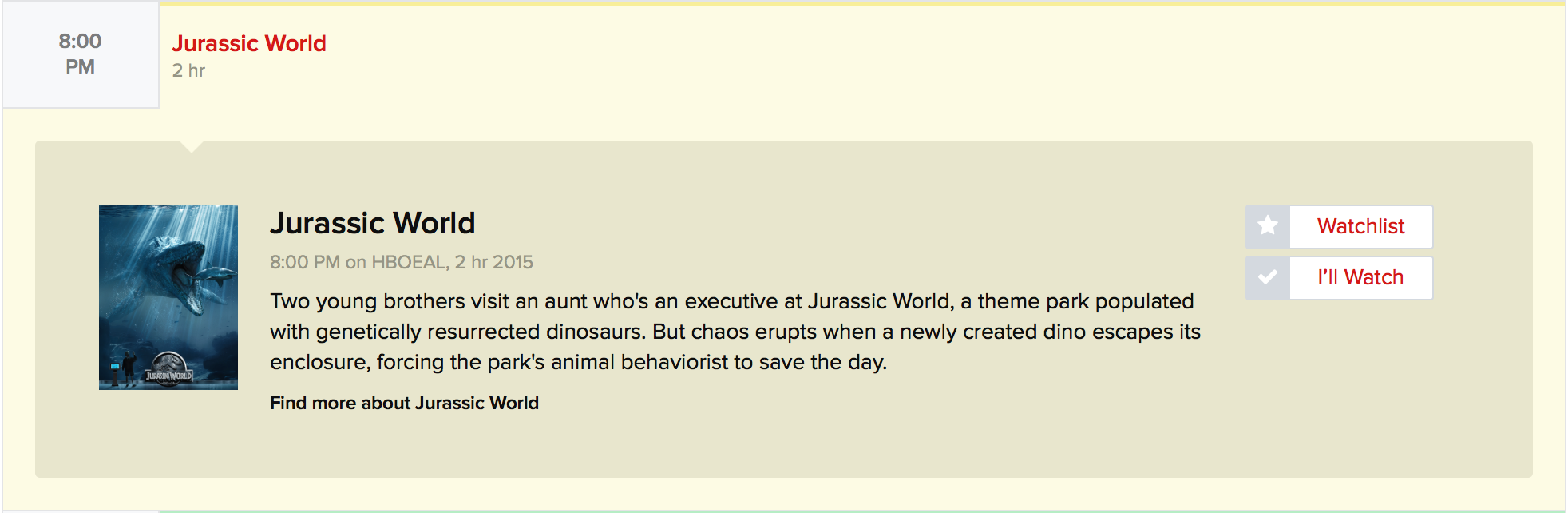Click the 2015 release year text
The image size is (1568, 513).
(513, 262)
